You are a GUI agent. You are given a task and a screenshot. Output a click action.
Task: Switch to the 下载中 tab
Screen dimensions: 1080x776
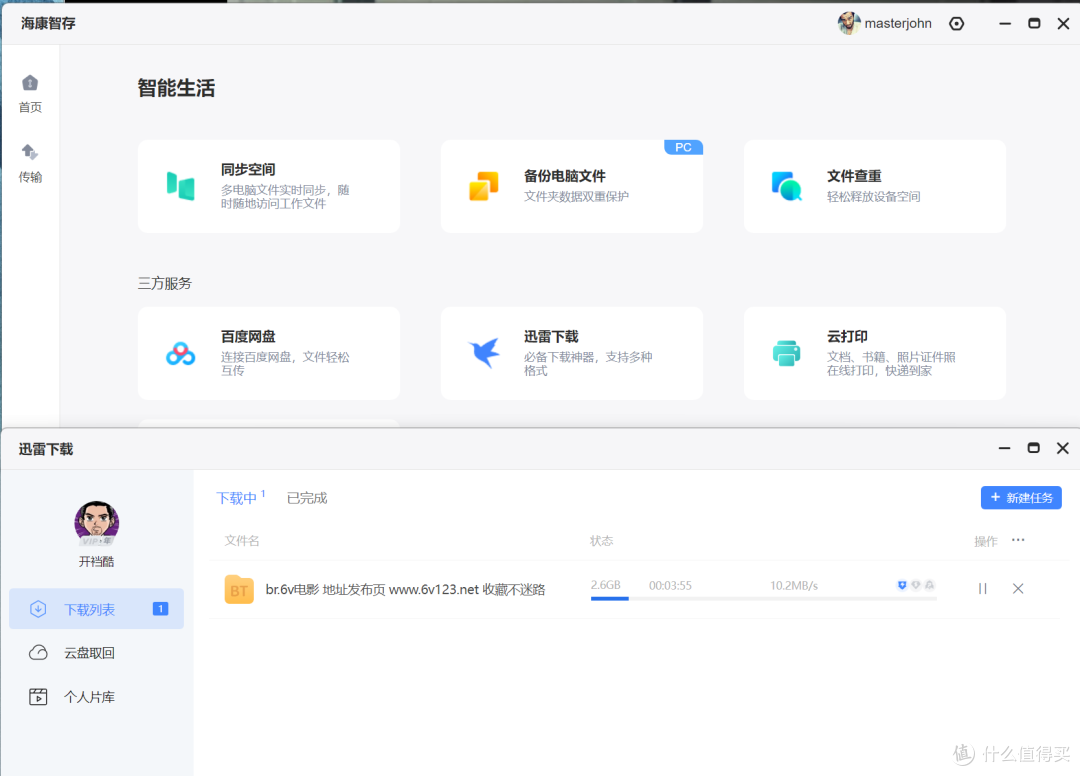(236, 499)
